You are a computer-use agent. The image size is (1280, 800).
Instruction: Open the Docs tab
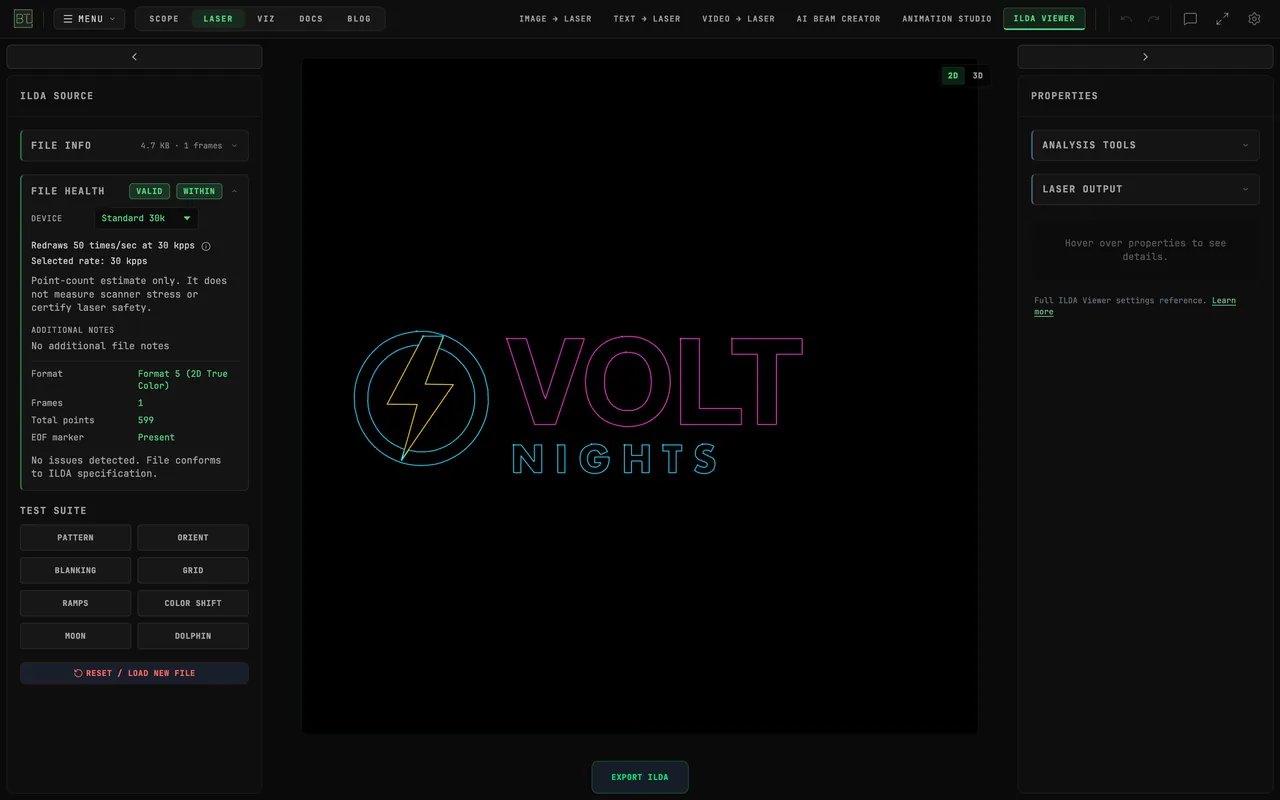(311, 19)
